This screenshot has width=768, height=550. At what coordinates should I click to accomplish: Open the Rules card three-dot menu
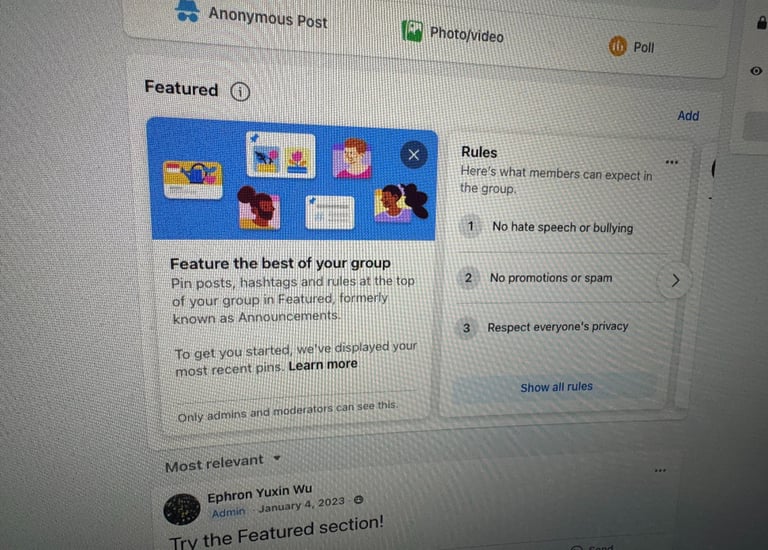[672, 162]
